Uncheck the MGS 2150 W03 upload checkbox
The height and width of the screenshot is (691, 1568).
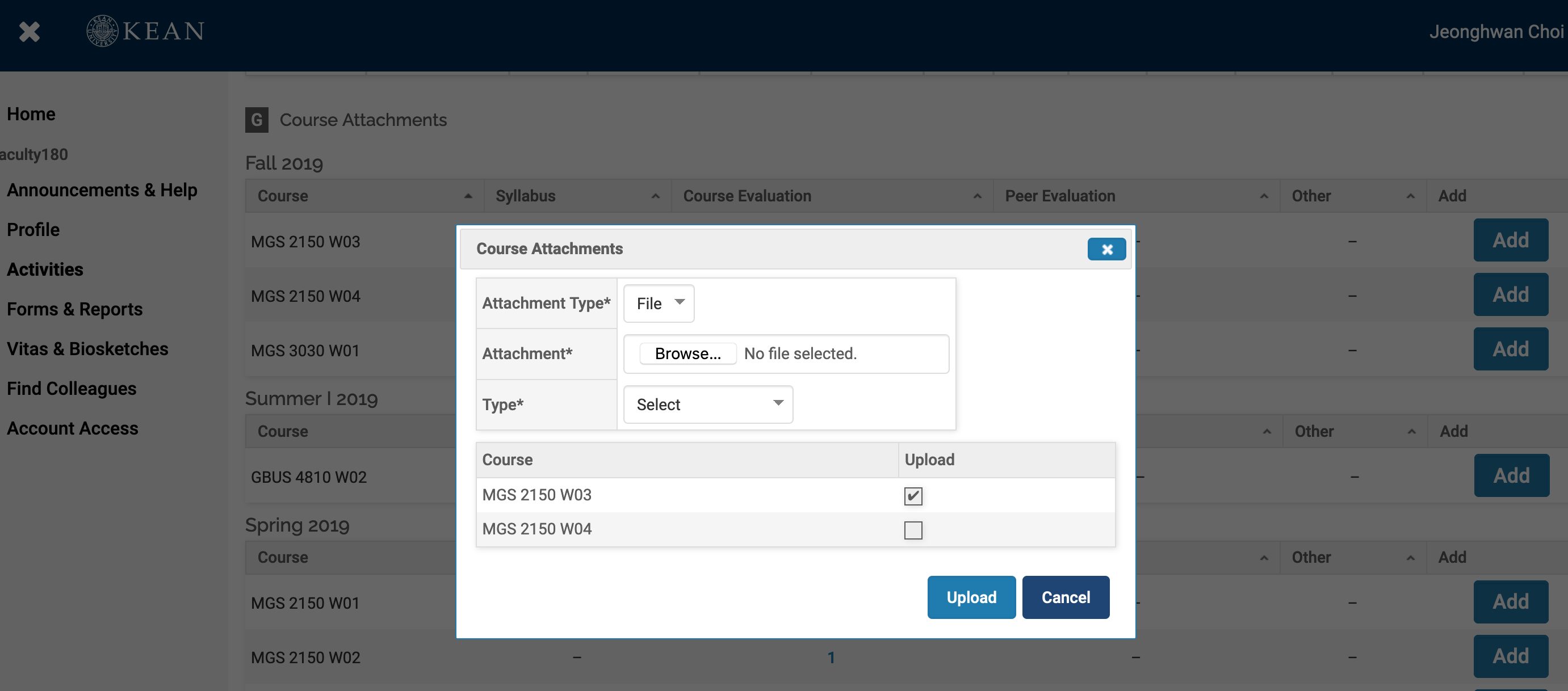912,496
